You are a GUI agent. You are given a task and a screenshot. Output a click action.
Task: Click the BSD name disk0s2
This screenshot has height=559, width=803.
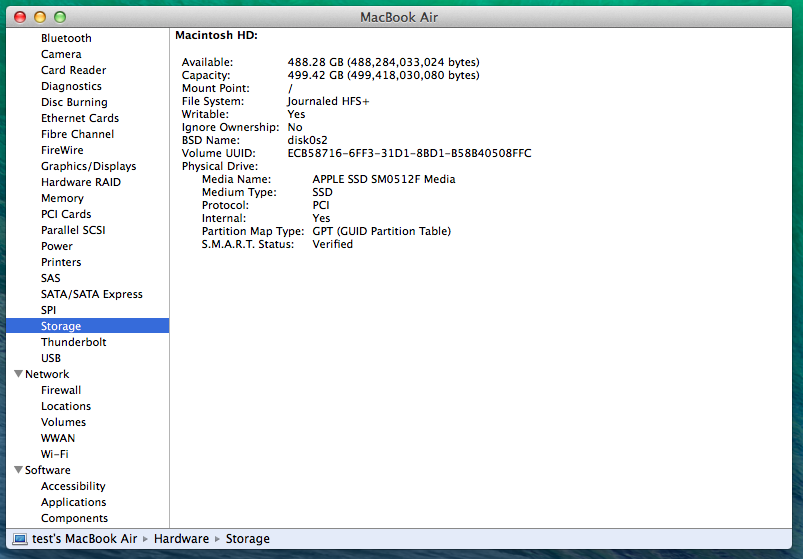click(307, 140)
